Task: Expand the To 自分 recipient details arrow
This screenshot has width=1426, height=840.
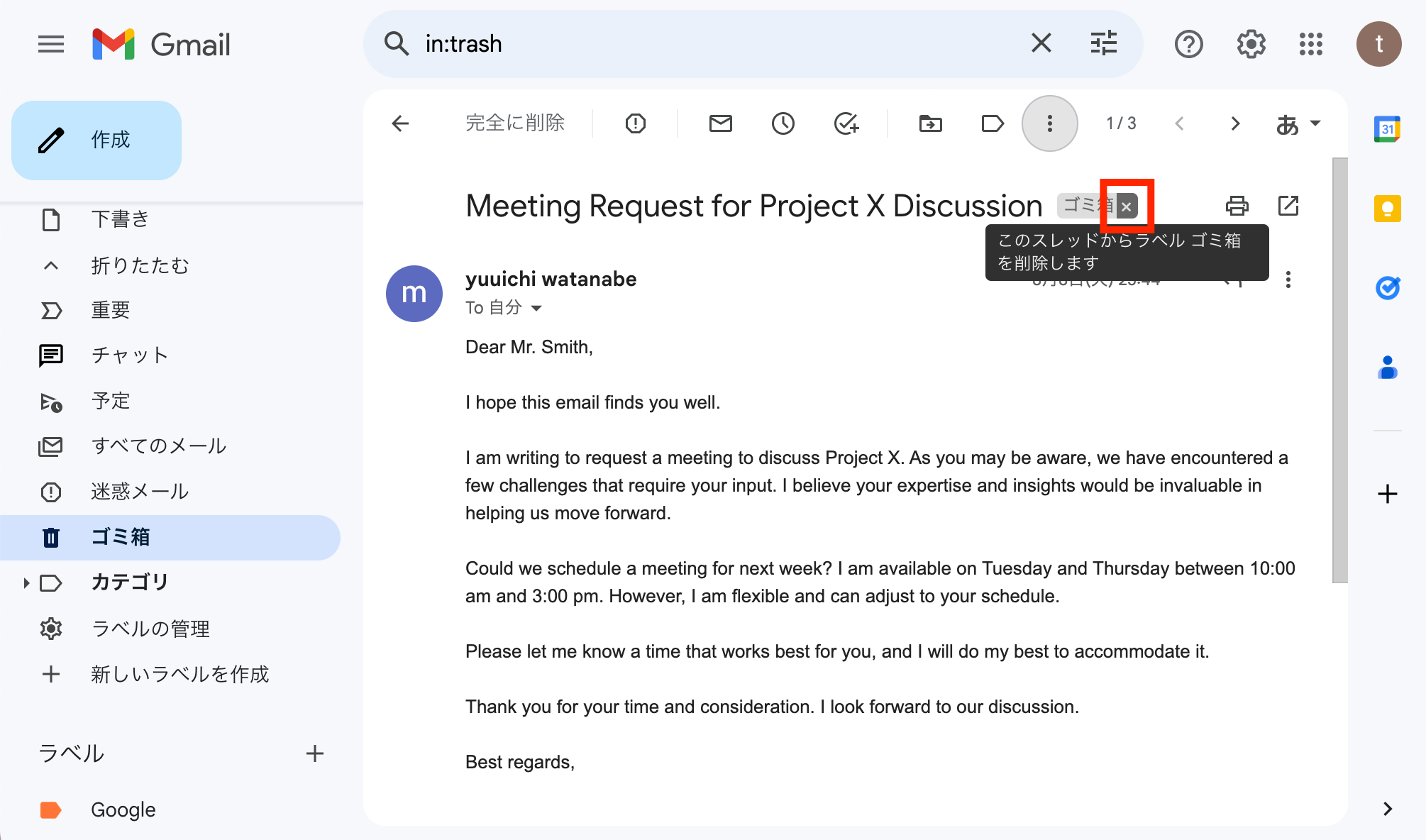Action: coord(536,308)
